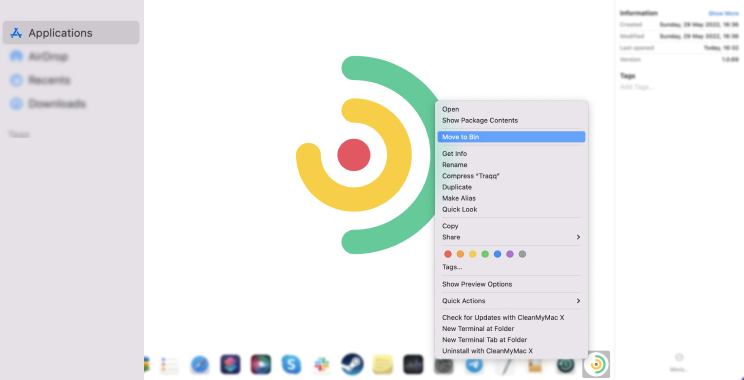Select Show Preview Options
The image size is (744, 380).
click(511, 284)
